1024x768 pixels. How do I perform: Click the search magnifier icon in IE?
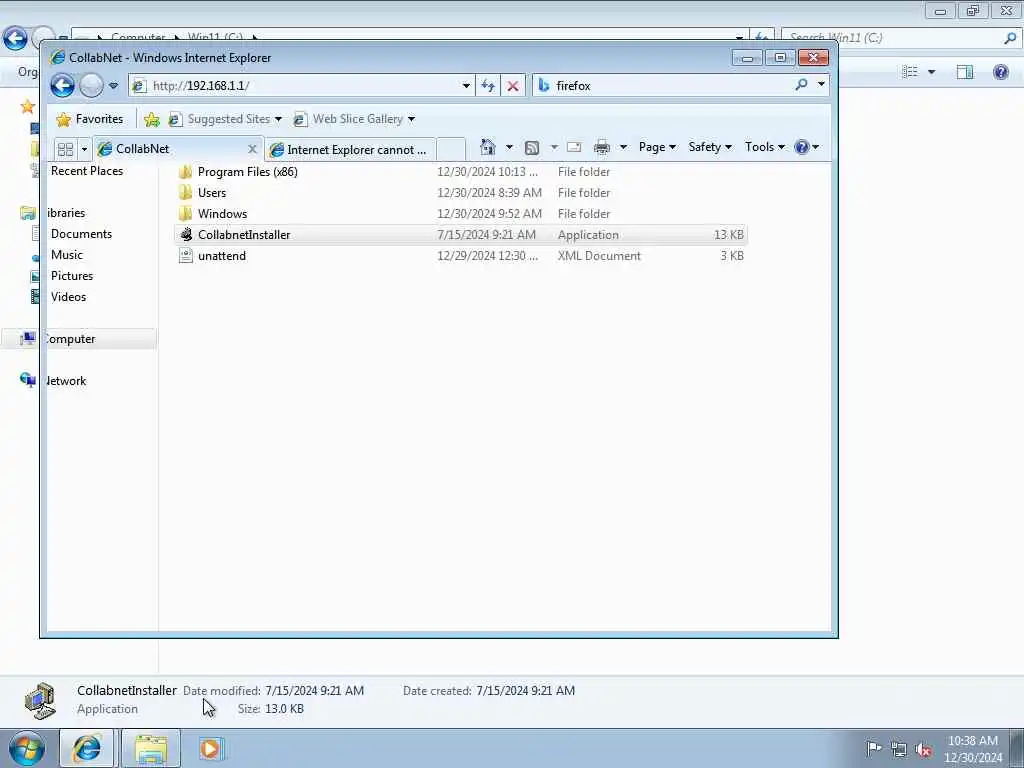point(802,85)
